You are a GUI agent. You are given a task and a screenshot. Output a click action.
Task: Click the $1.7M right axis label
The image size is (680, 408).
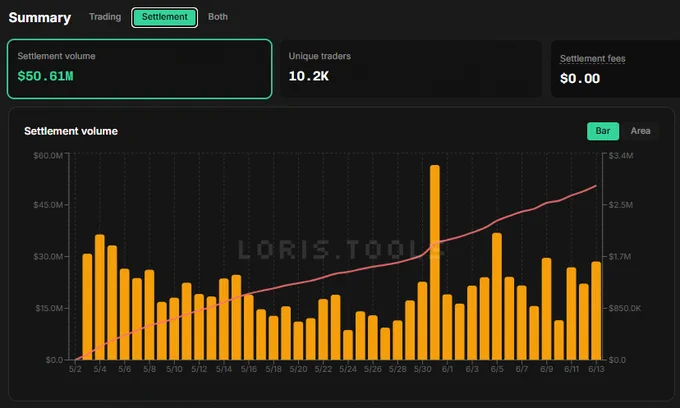pyautogui.click(x=620, y=256)
